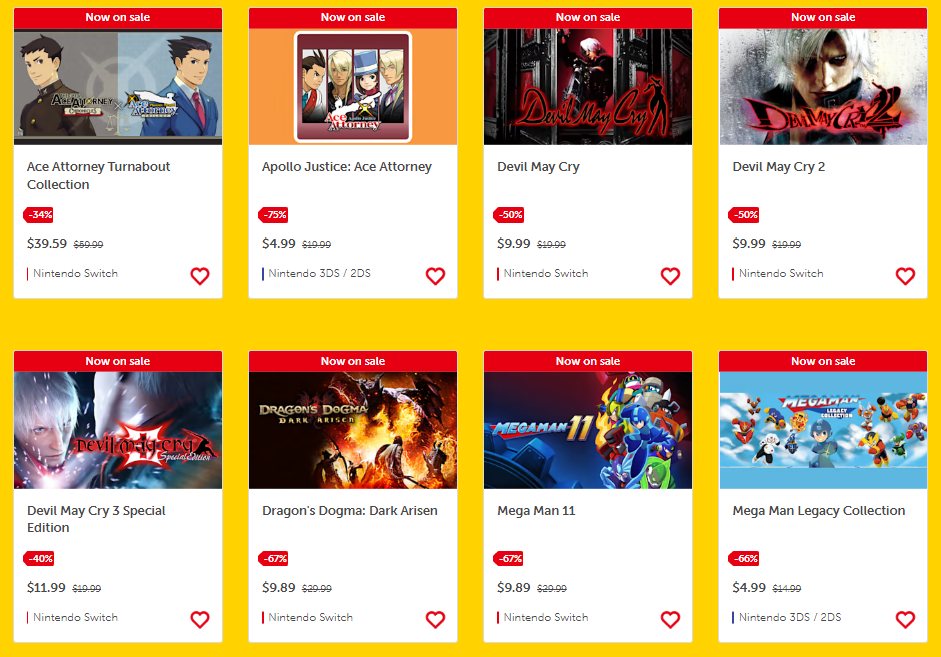
Task: Open the Apollo Justice: Ace Attorney title
Action: [x=347, y=167]
